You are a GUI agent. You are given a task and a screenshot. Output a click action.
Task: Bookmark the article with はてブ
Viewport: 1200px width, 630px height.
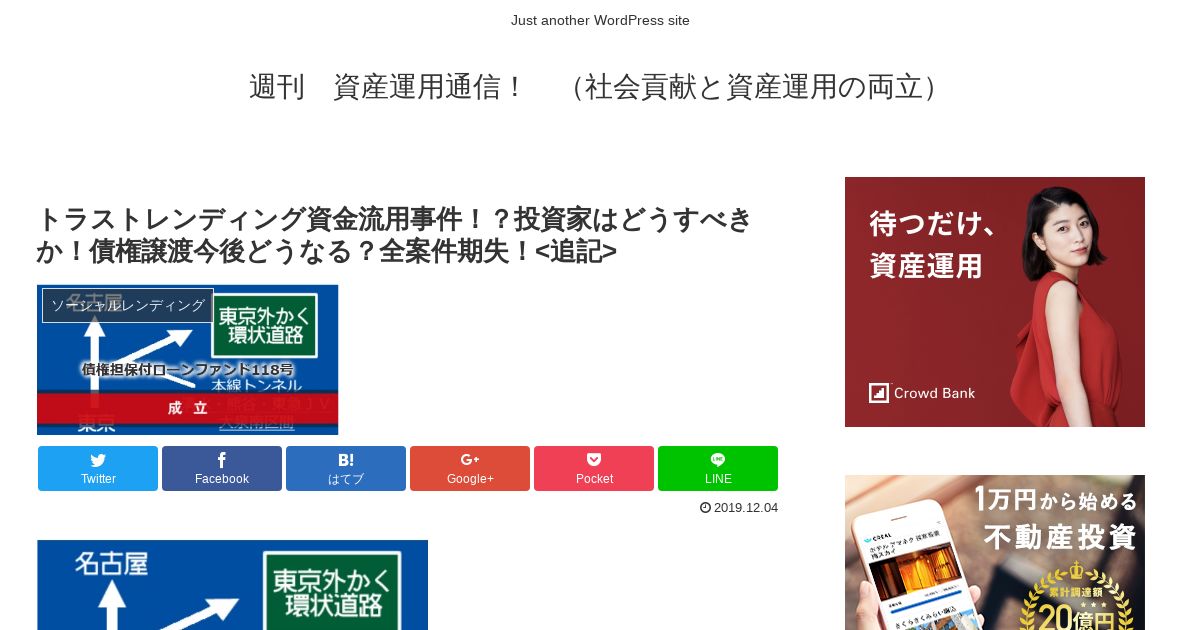tap(346, 468)
